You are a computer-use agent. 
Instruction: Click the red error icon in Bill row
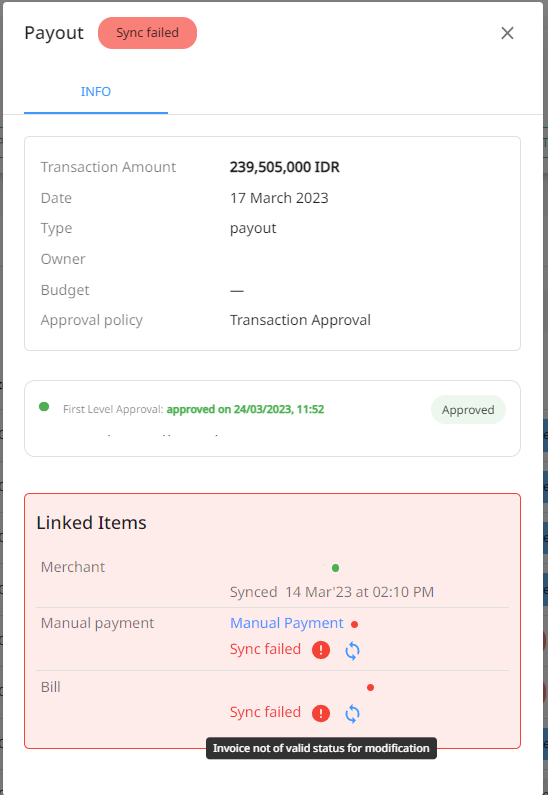pyautogui.click(x=321, y=713)
